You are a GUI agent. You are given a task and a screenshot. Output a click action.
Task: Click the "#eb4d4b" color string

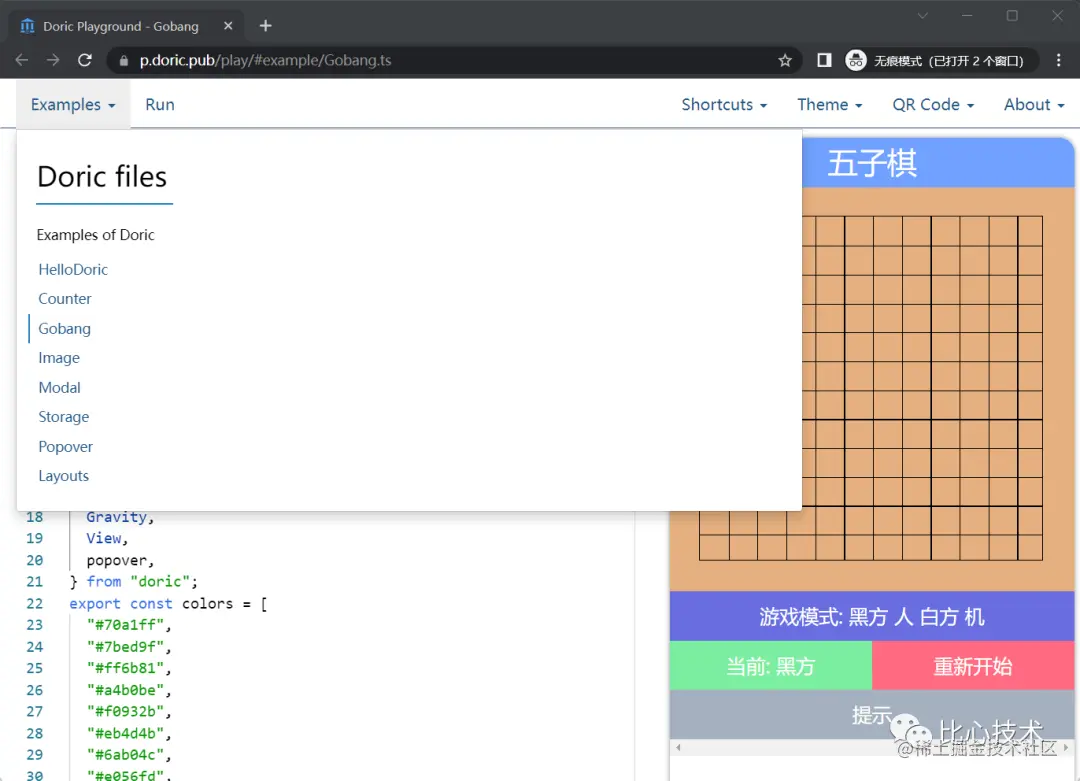[x=125, y=733]
